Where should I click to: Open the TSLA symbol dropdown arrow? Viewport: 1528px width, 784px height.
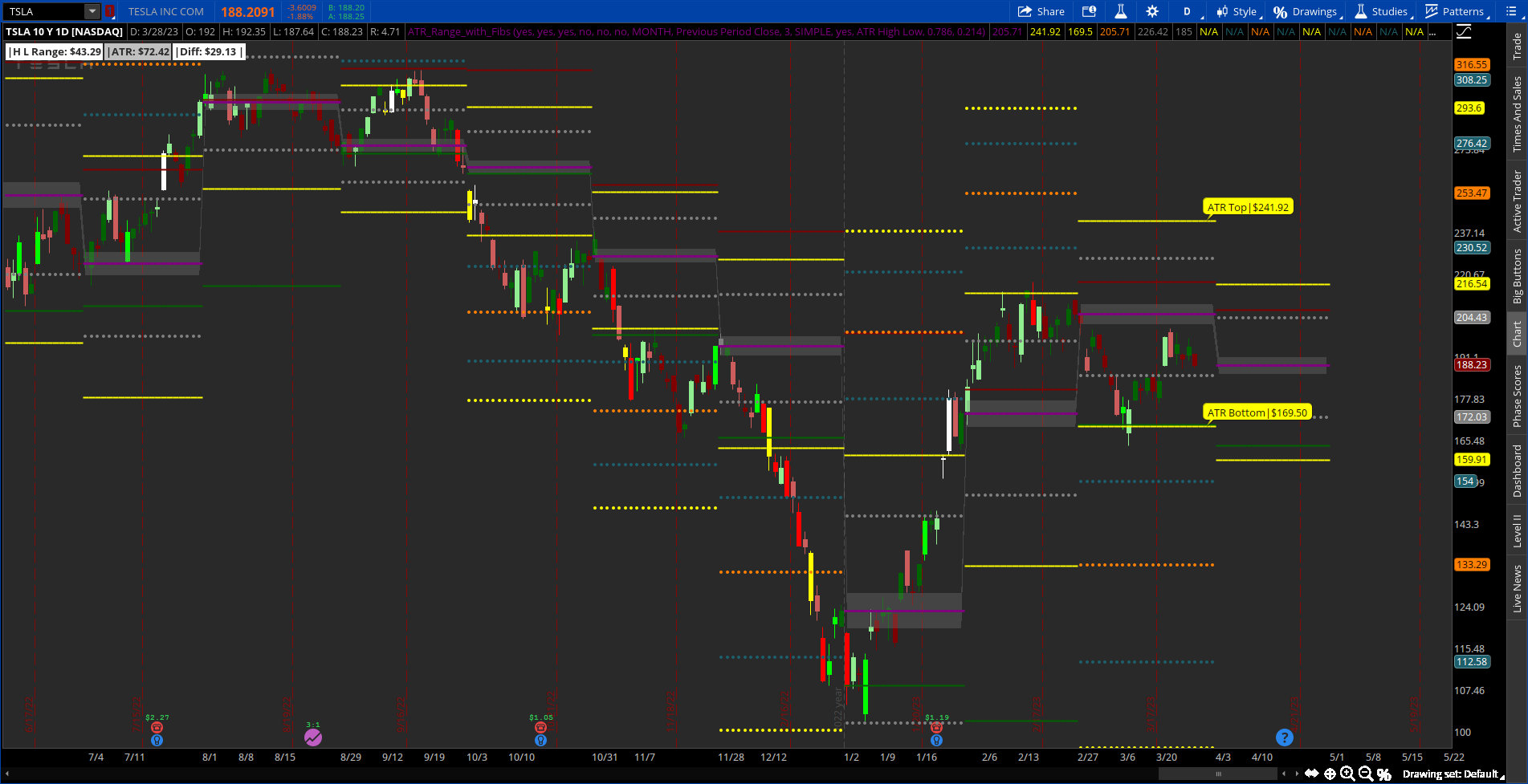[91, 11]
